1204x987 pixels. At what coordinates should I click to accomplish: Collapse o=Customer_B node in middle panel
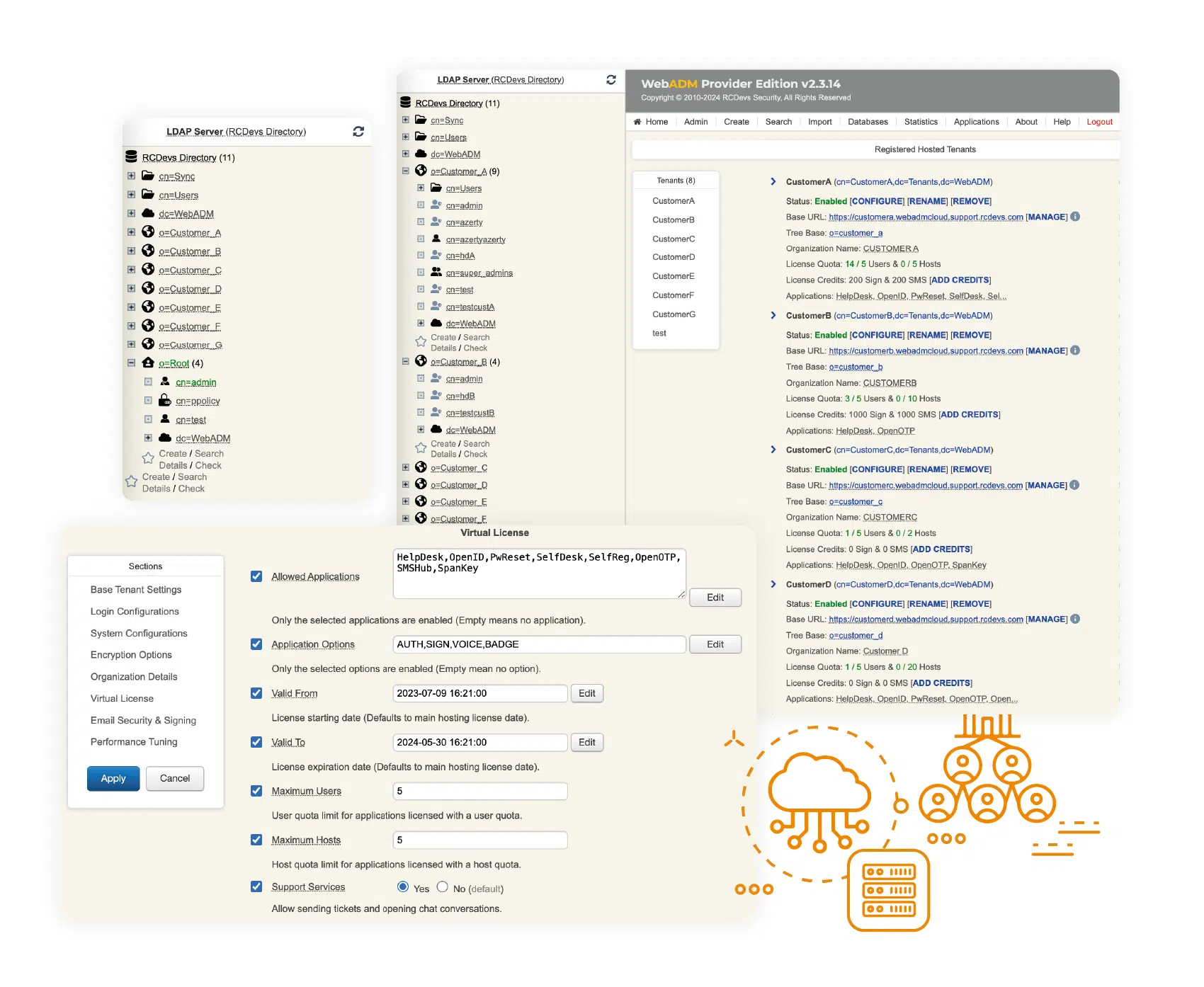[406, 361]
